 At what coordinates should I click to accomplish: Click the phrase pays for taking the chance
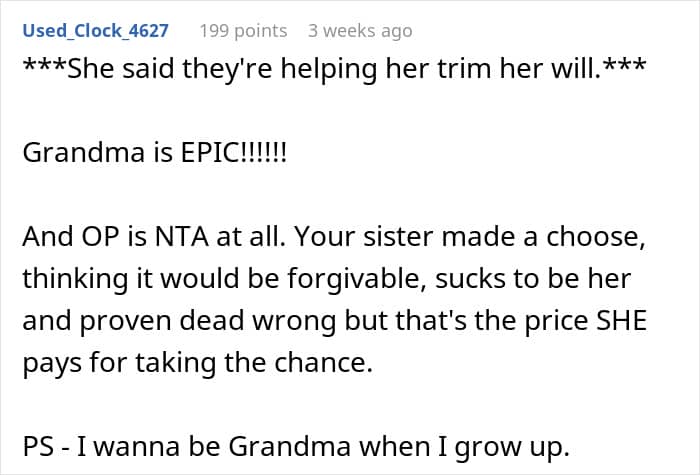pos(197,362)
